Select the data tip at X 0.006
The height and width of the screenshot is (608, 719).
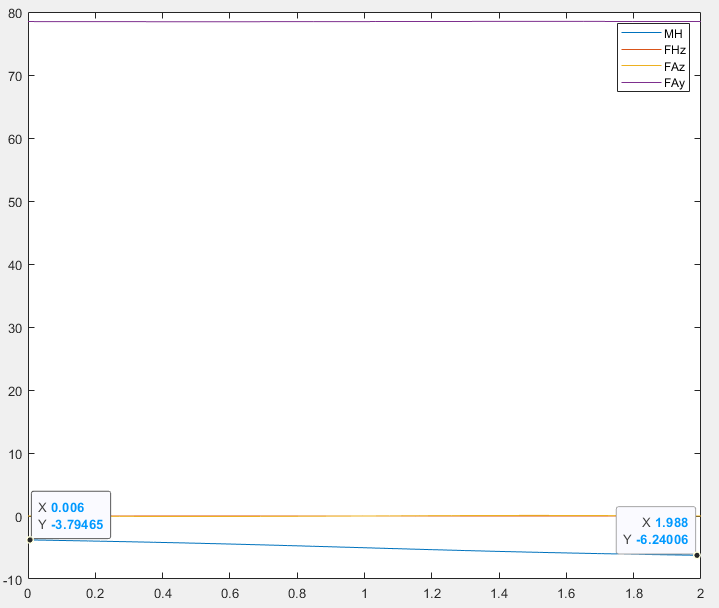71,515
